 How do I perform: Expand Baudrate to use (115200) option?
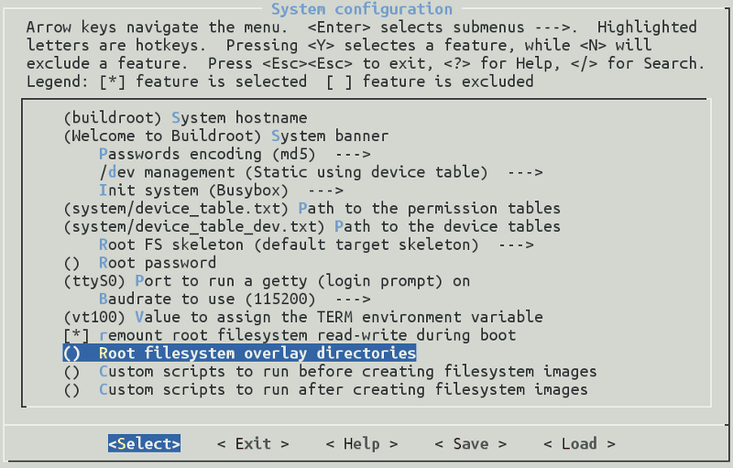[230, 299]
